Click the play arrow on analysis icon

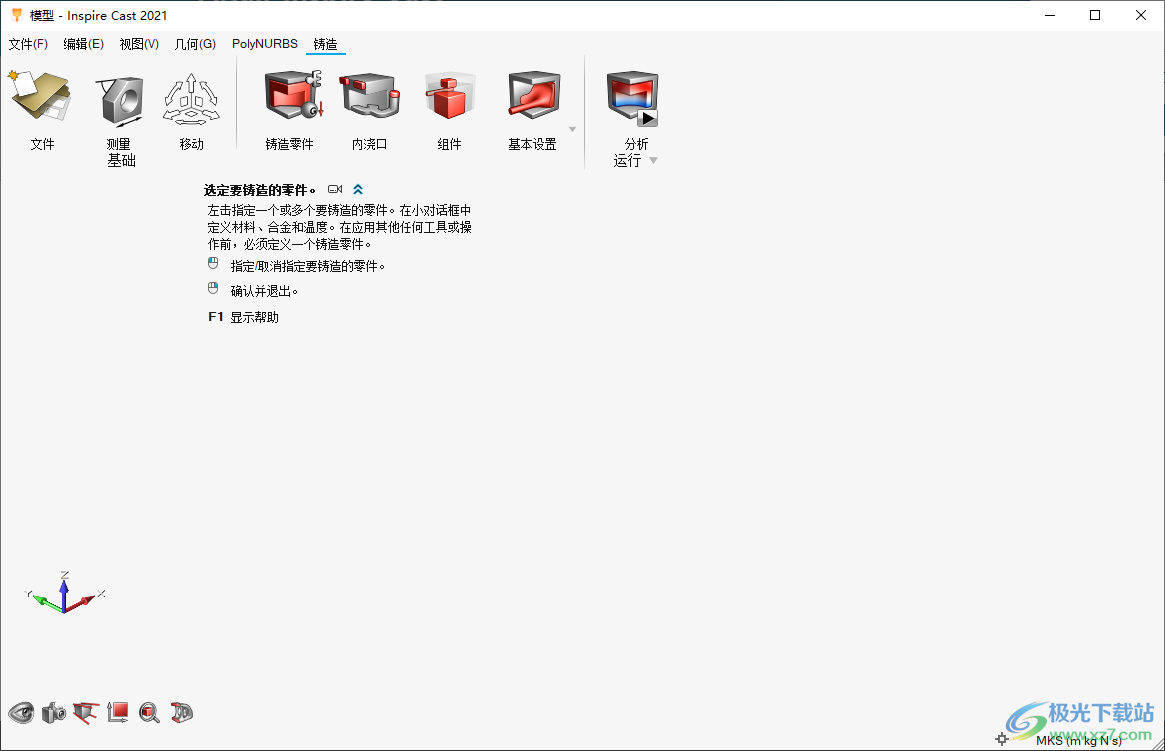click(x=648, y=118)
